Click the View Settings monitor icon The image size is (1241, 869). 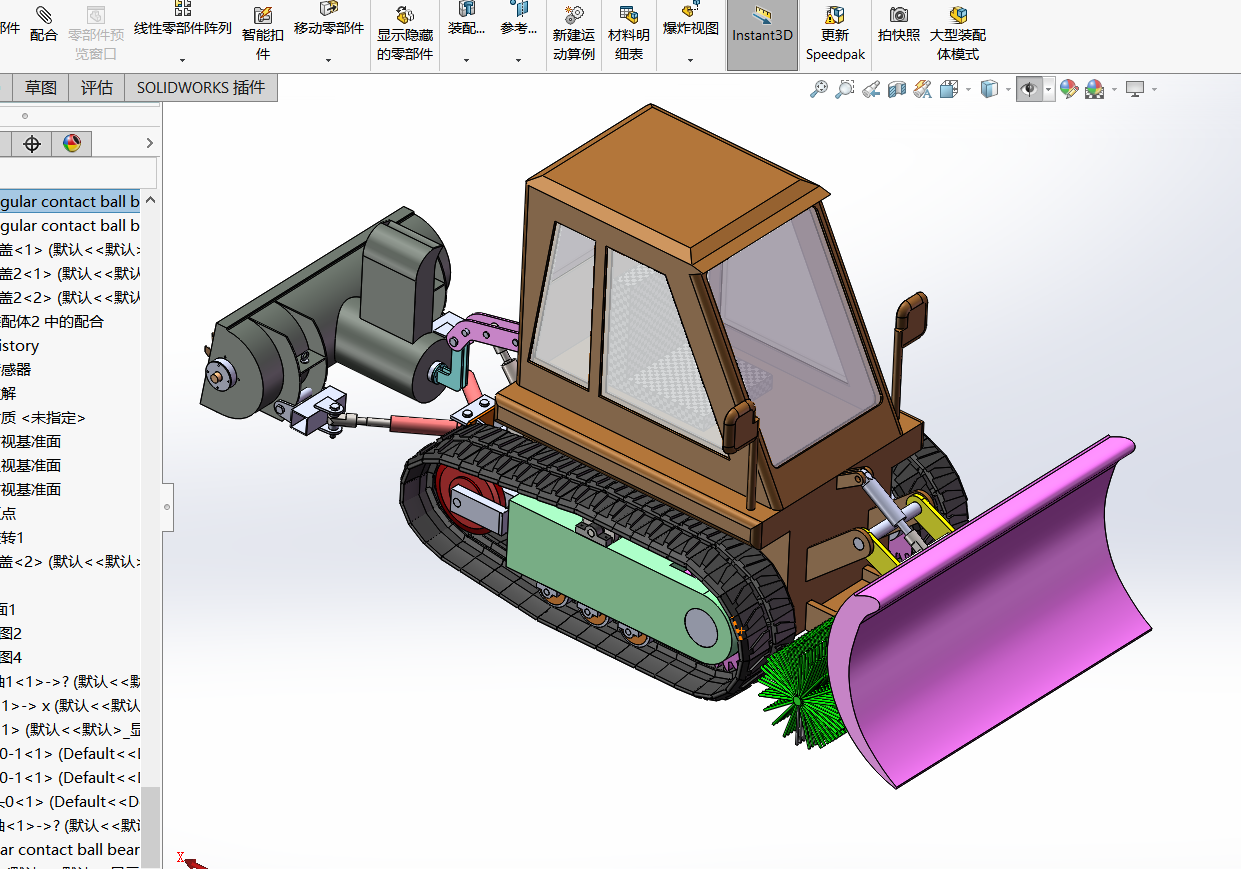click(1135, 89)
